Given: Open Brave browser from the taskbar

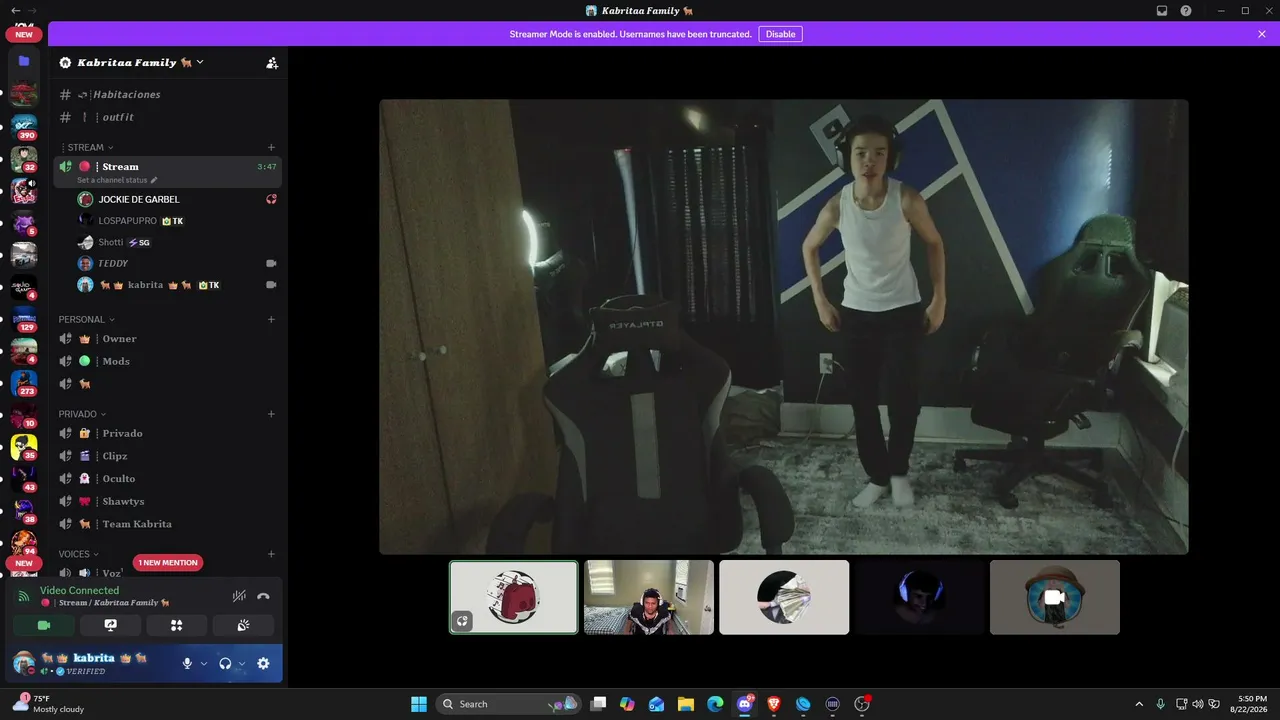Looking at the screenshot, I should tap(774, 704).
